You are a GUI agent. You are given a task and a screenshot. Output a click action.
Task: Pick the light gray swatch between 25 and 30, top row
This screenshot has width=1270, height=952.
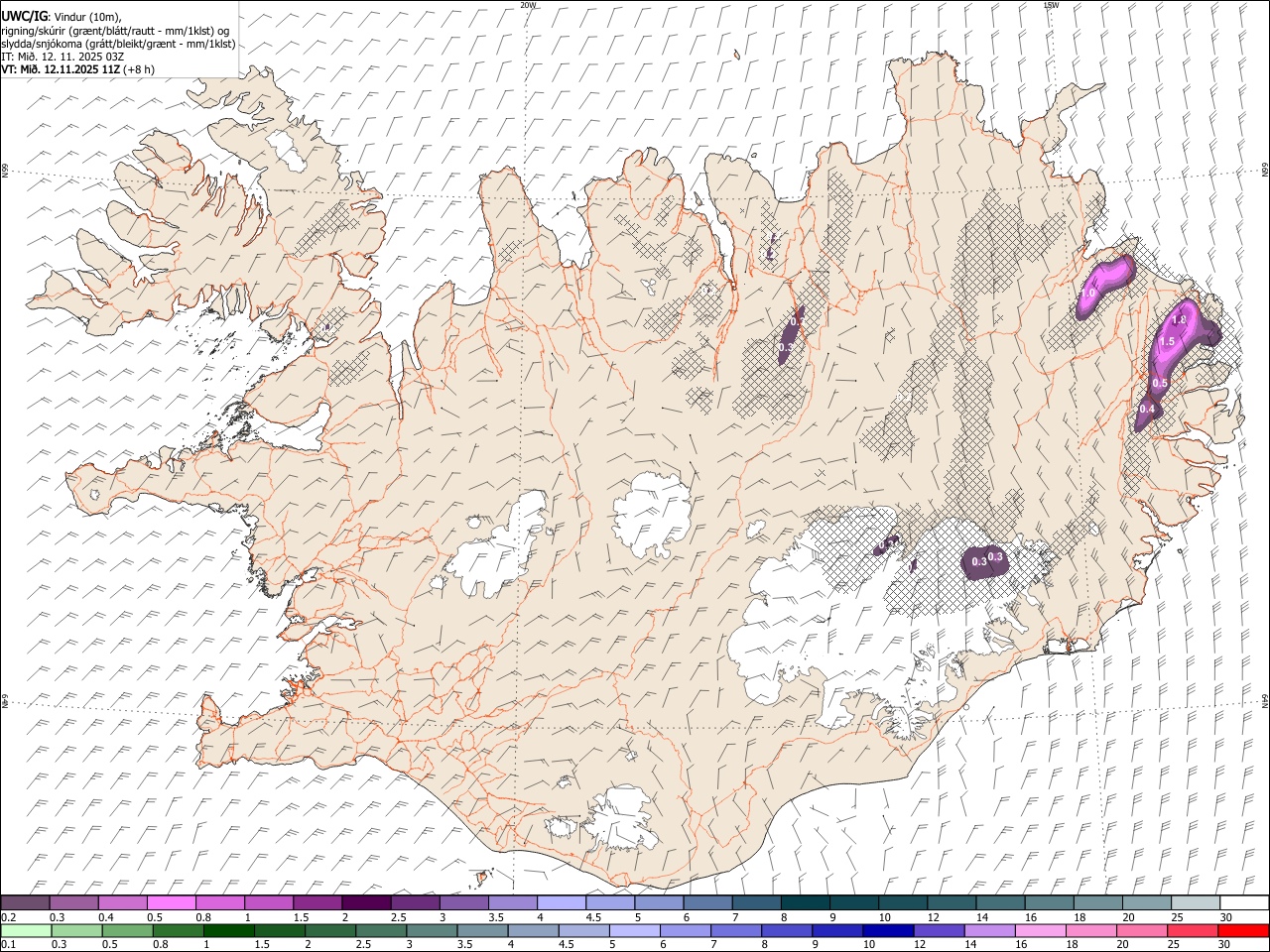(x=1196, y=902)
